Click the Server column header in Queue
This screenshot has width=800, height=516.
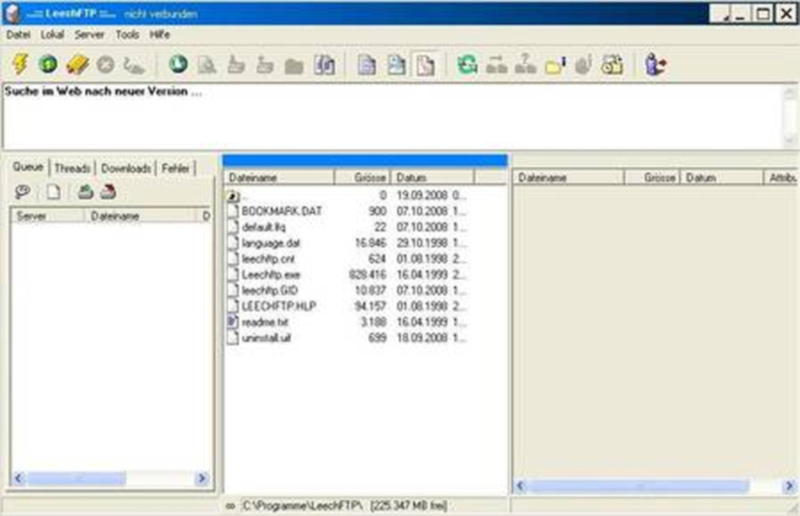47,216
